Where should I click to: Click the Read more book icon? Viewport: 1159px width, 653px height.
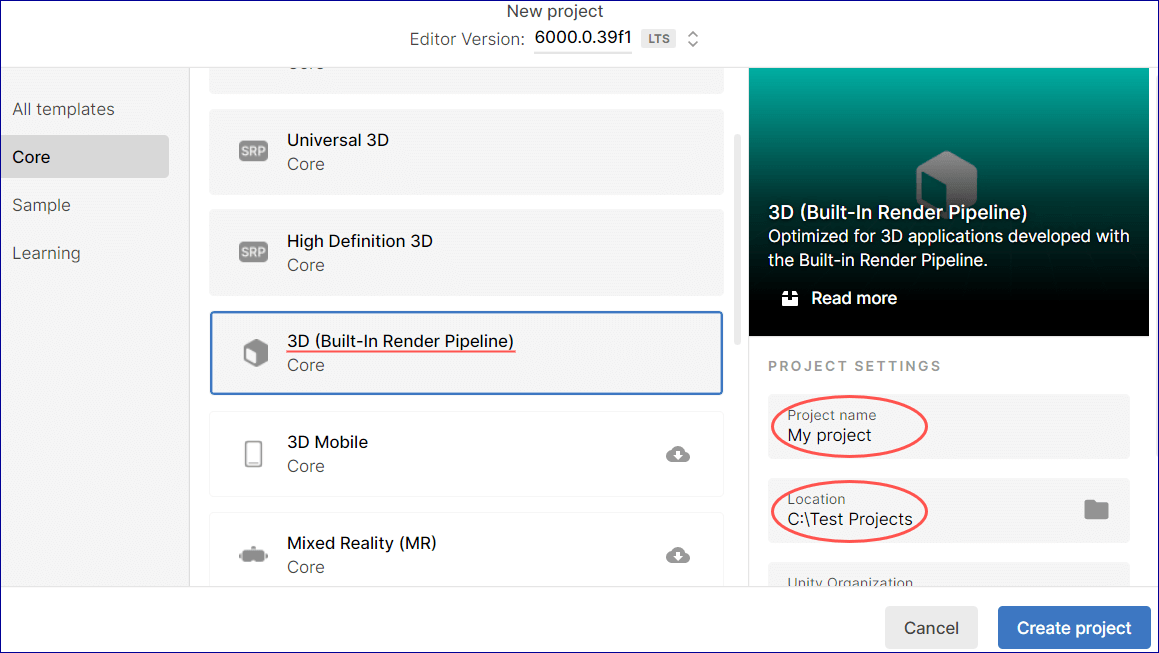click(790, 298)
